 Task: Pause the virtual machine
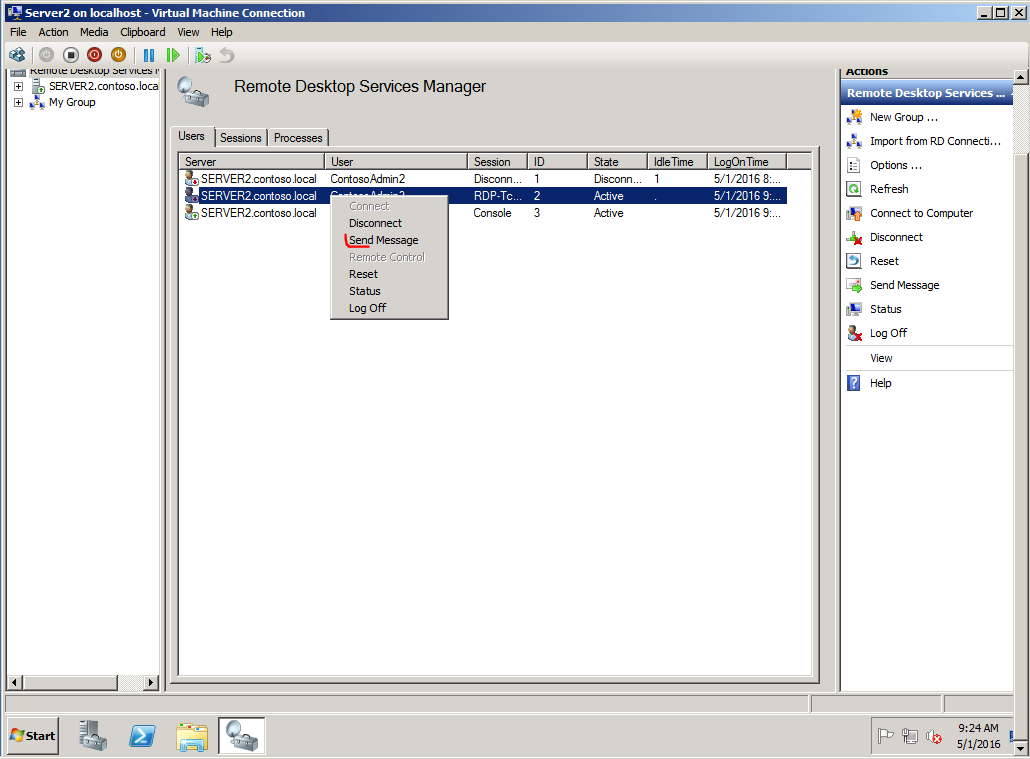click(x=149, y=55)
